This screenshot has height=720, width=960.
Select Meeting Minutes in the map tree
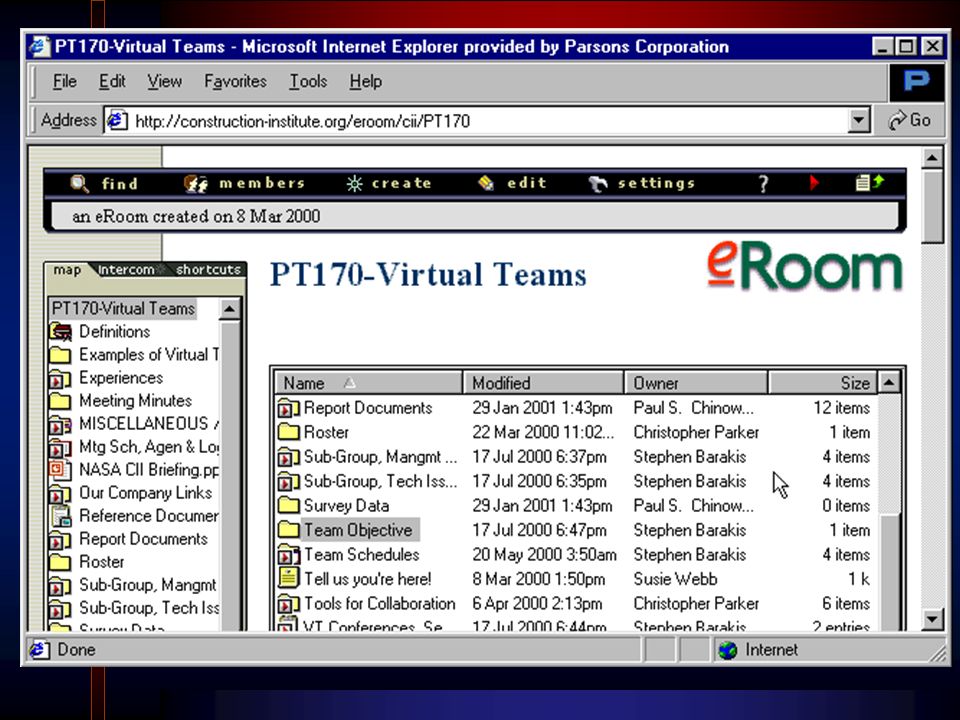pos(135,401)
